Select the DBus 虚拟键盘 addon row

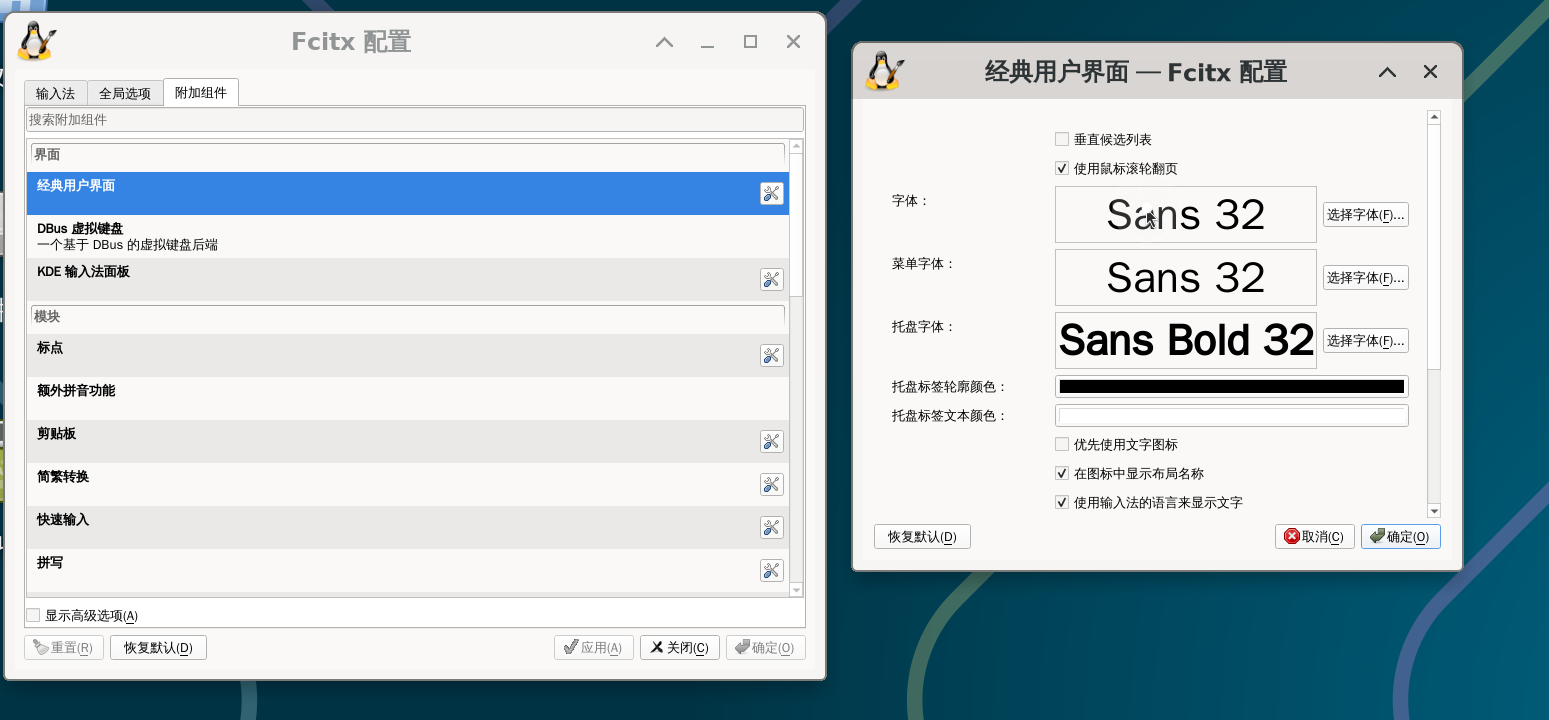tap(408, 237)
